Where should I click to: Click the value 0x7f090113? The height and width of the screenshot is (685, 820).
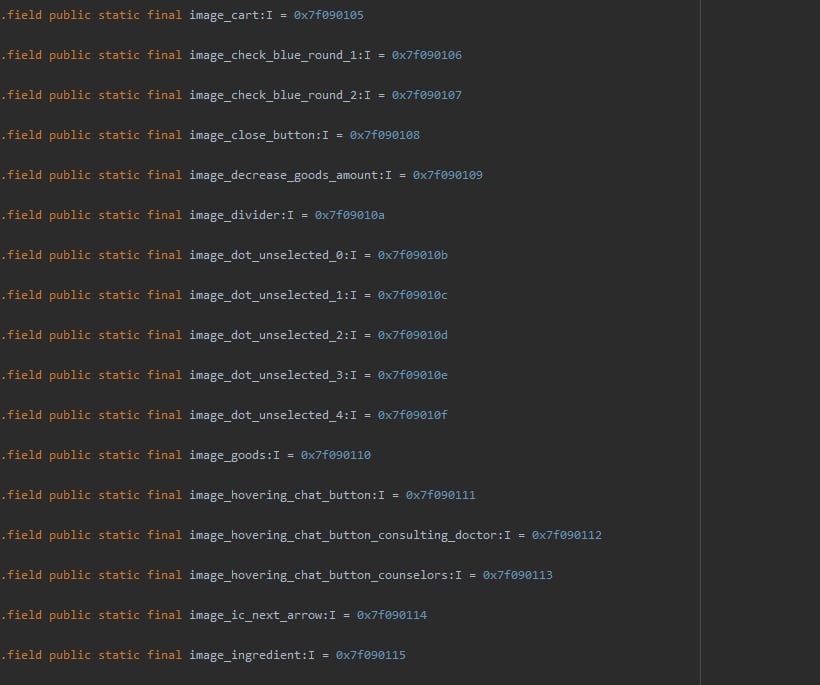[518, 575]
